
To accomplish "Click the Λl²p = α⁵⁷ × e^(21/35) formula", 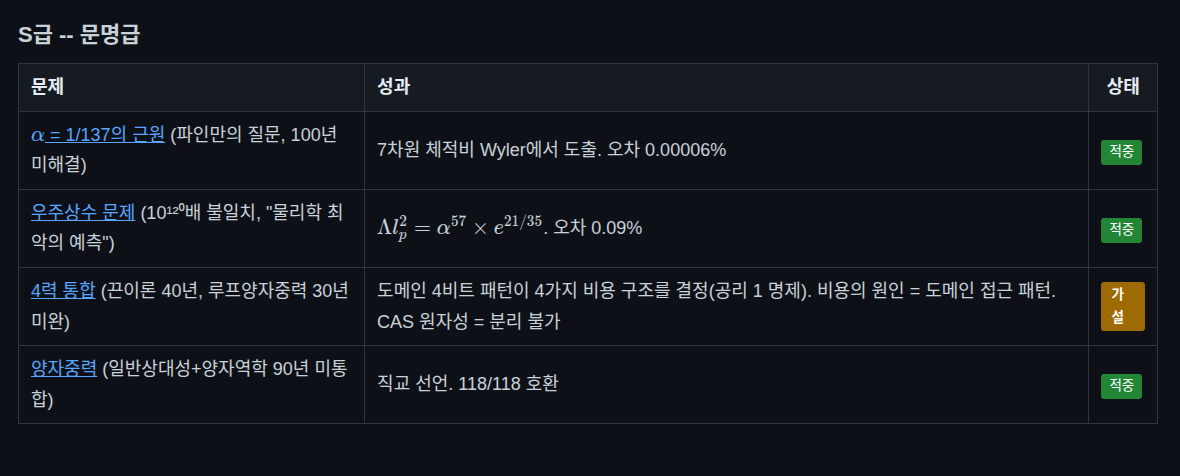I will (460, 228).
